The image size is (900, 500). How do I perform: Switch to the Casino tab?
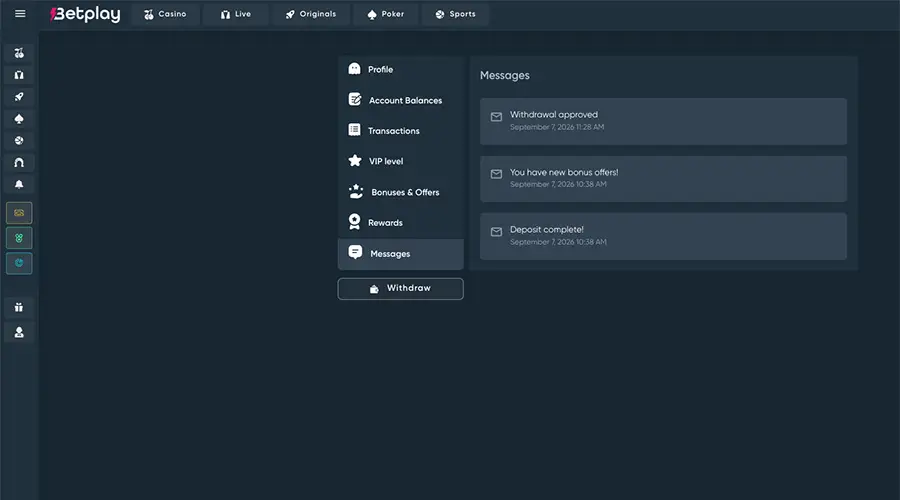[165, 14]
